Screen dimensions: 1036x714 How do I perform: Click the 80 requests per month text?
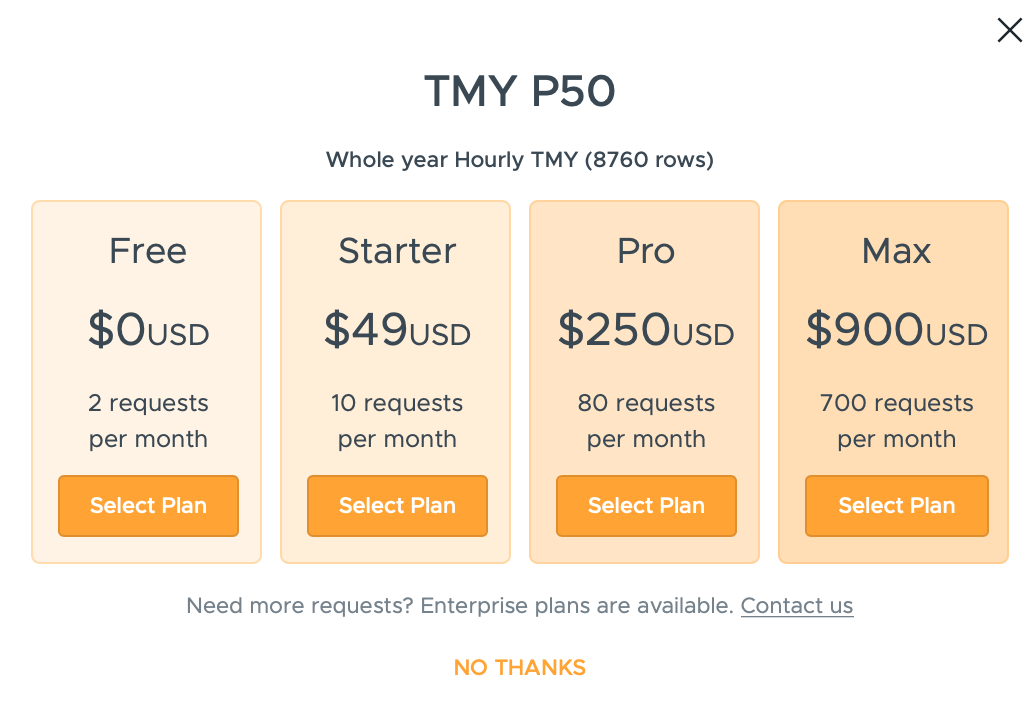(x=646, y=421)
